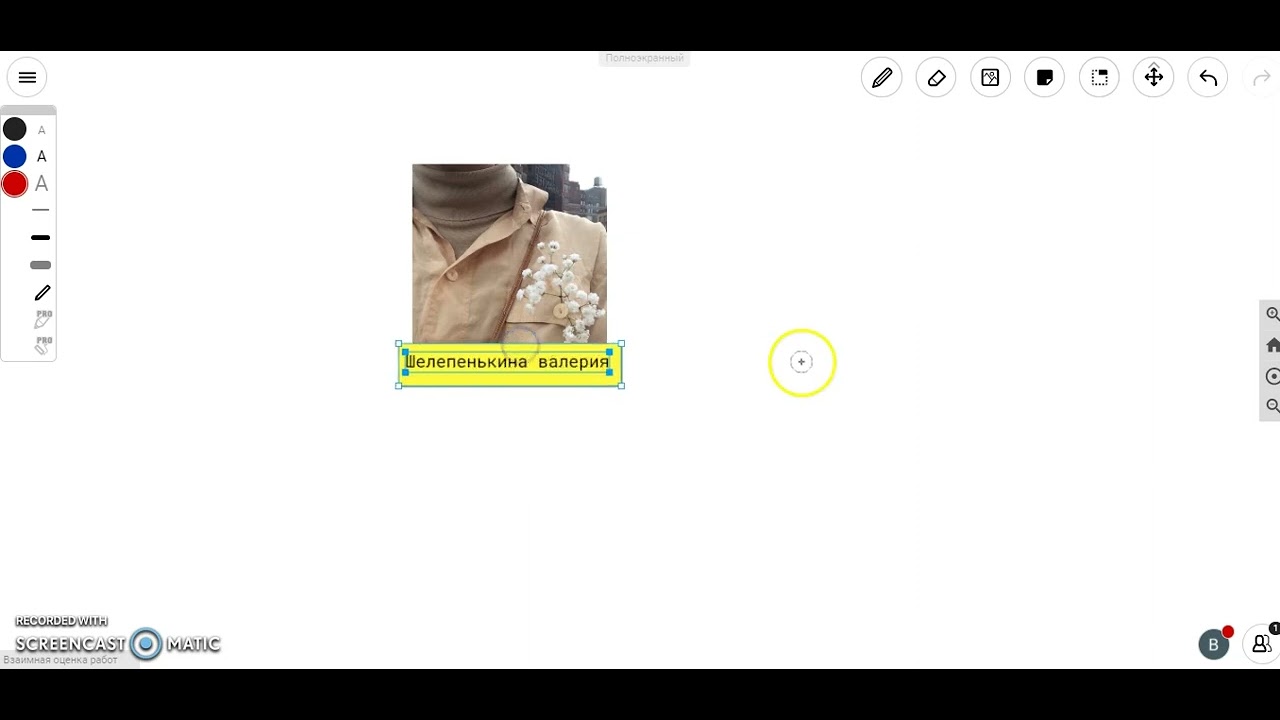The image size is (1280, 720).
Task: Pick the blue color swatch
Action: [x=14, y=156]
